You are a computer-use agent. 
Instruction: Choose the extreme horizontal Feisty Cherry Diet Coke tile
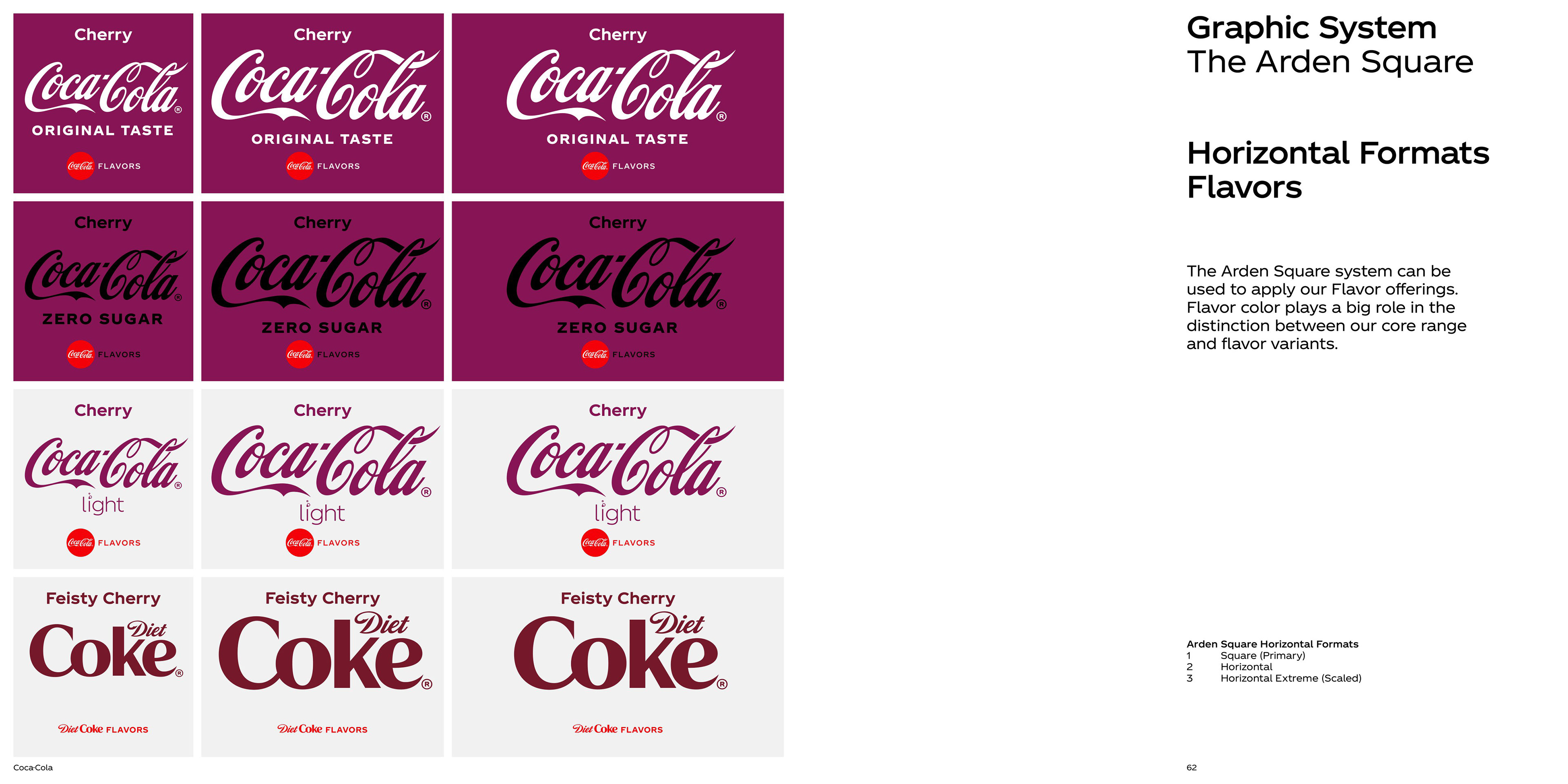click(617, 667)
